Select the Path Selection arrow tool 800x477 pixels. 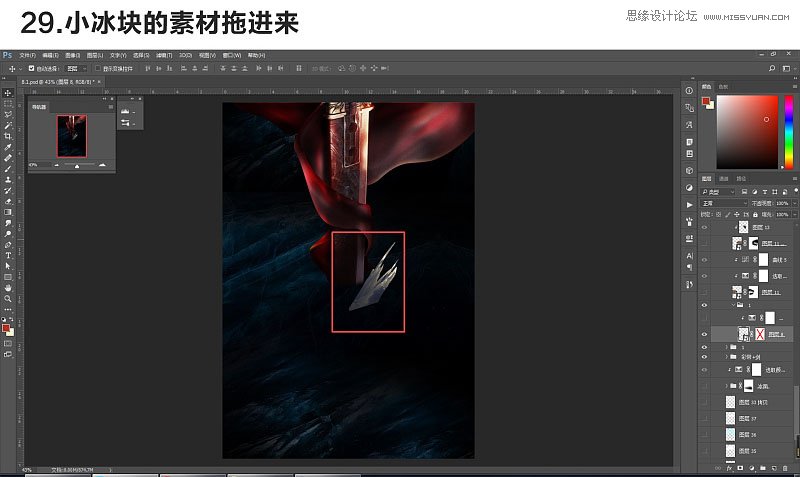tap(8, 266)
